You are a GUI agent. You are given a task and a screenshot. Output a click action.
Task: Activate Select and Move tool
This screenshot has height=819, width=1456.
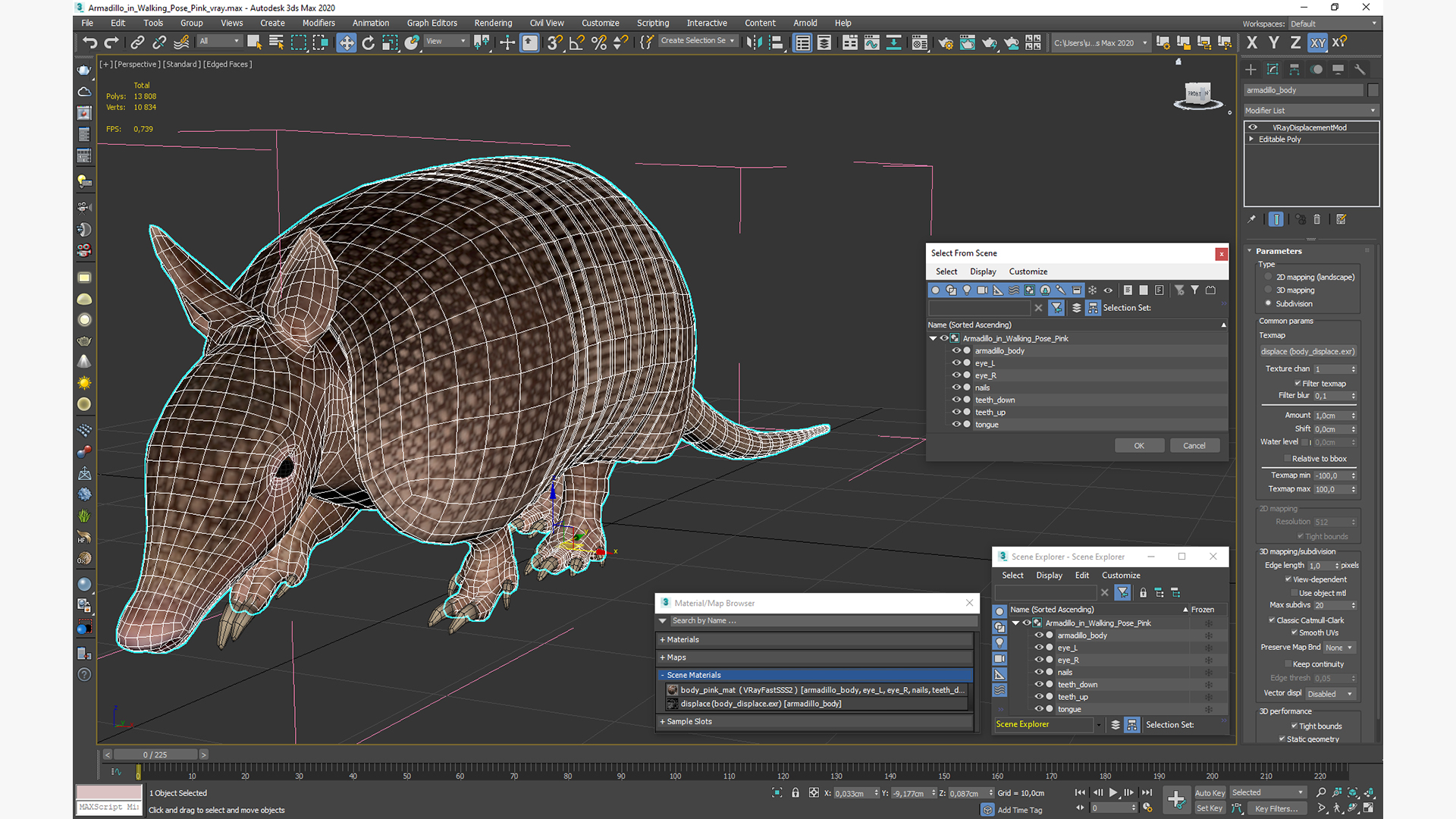346,42
